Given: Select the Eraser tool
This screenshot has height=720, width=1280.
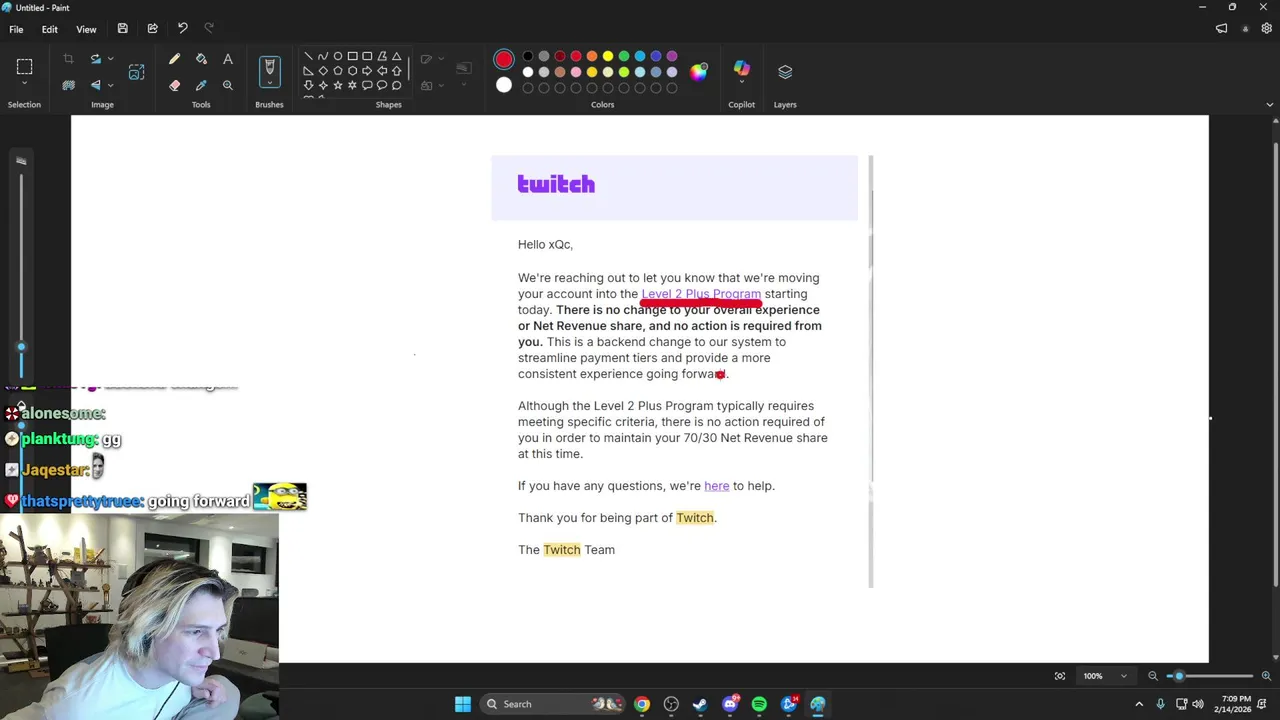Looking at the screenshot, I should coord(175,85).
